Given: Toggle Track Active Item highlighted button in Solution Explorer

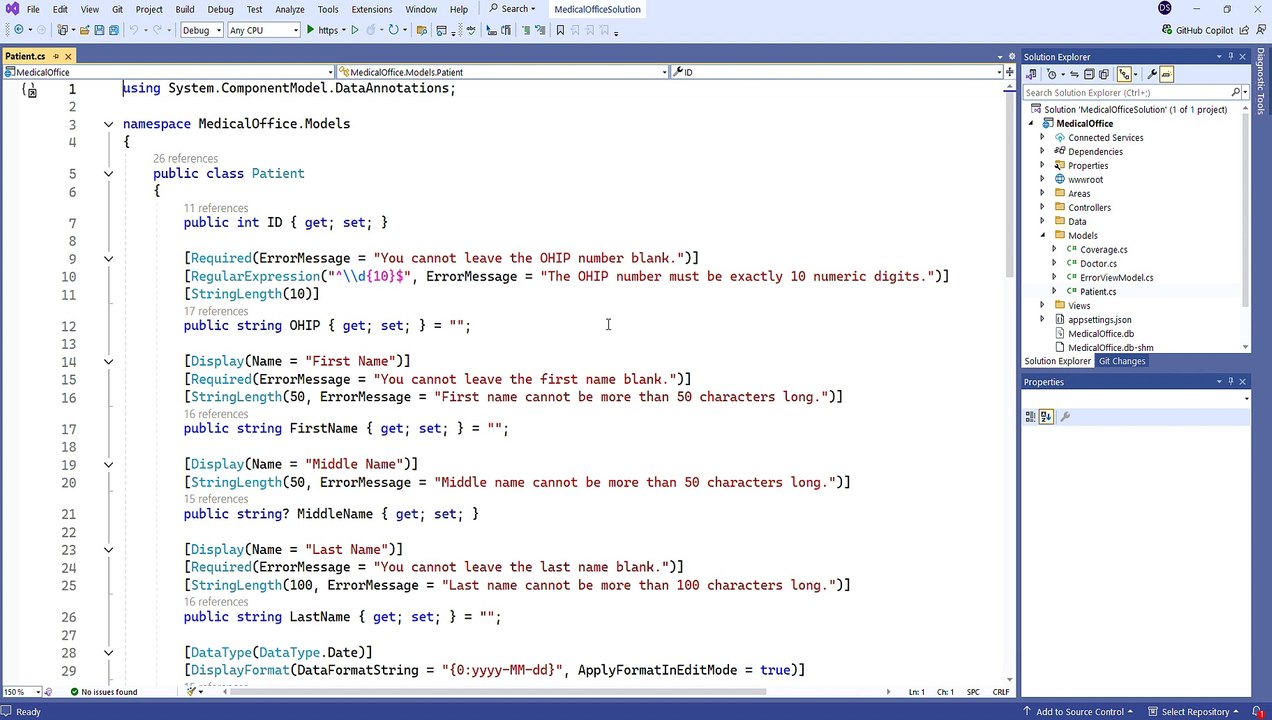Looking at the screenshot, I should (x=1124, y=74).
